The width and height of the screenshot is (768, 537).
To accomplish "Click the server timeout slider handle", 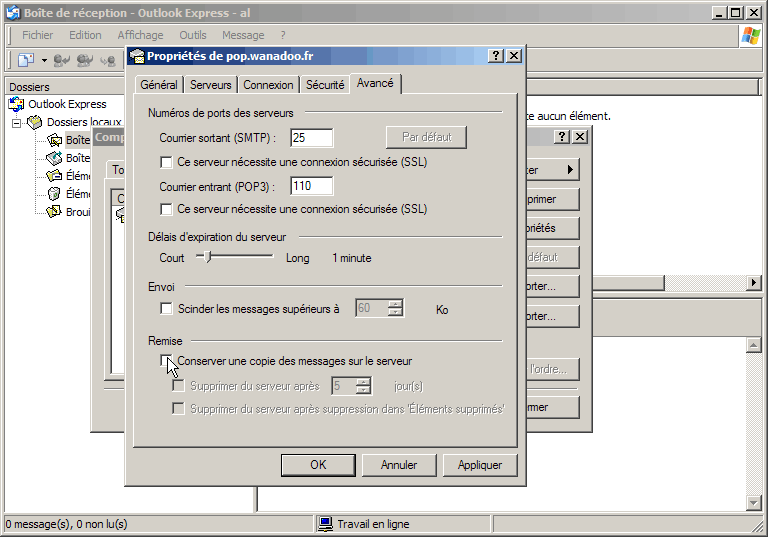I will [x=207, y=257].
